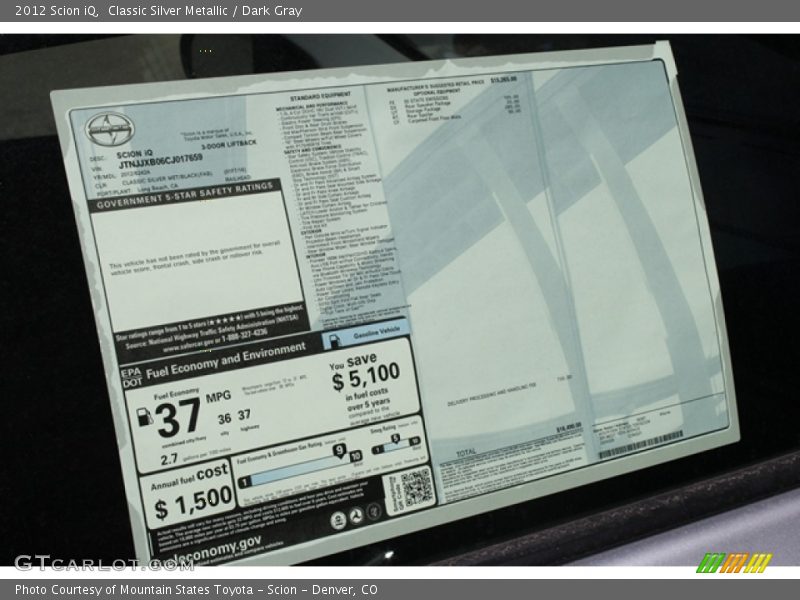Click the Smog Rating marker showing 5
Screen dimensions: 800x600
[x=393, y=440]
